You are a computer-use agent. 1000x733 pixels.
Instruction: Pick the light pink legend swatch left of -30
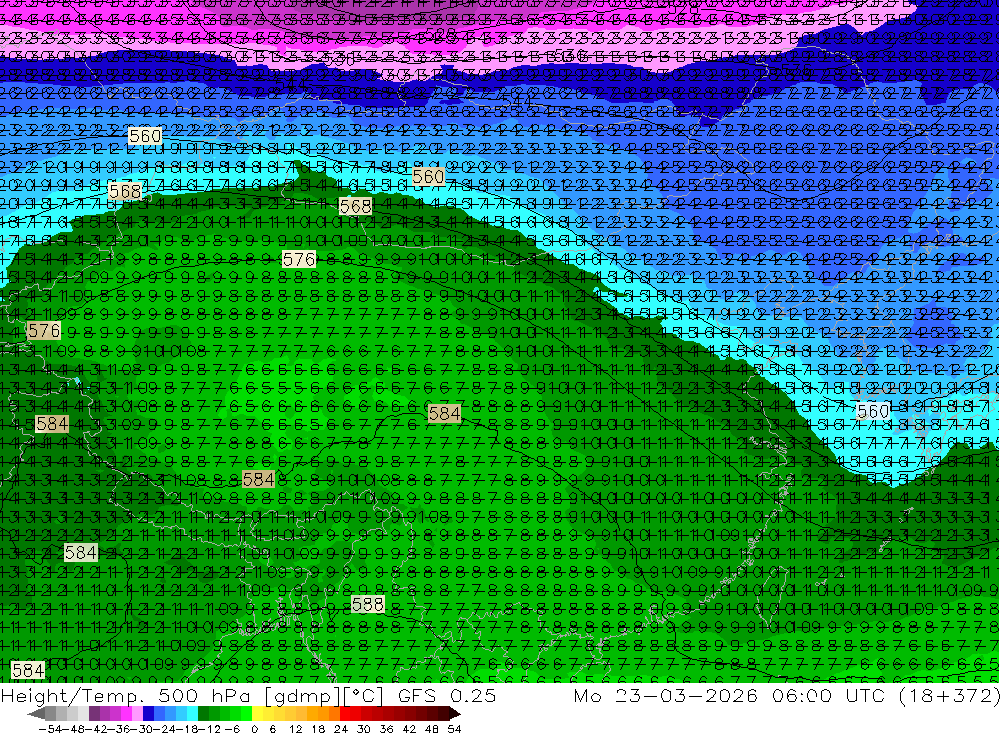pos(137,713)
